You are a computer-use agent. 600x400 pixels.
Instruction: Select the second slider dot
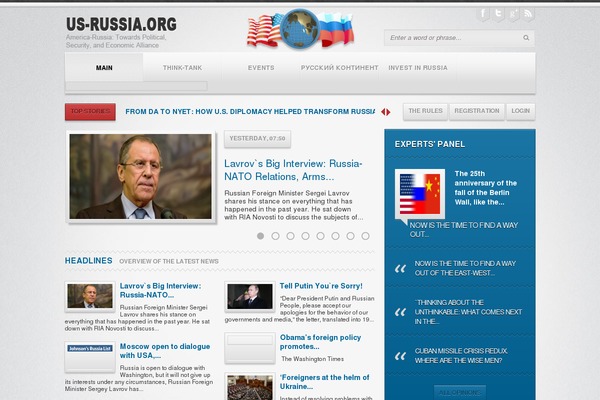click(275, 236)
